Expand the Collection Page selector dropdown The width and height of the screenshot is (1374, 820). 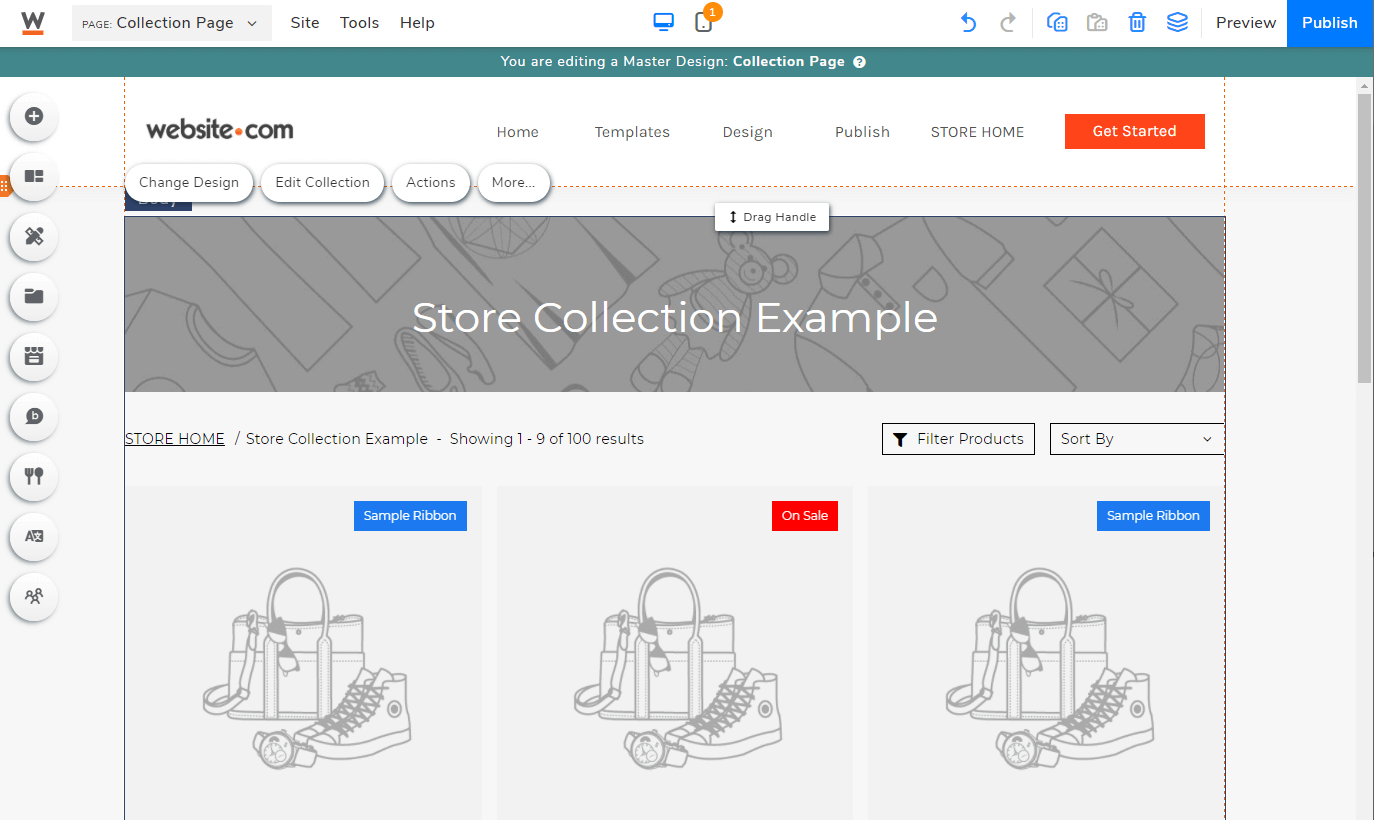click(x=172, y=22)
